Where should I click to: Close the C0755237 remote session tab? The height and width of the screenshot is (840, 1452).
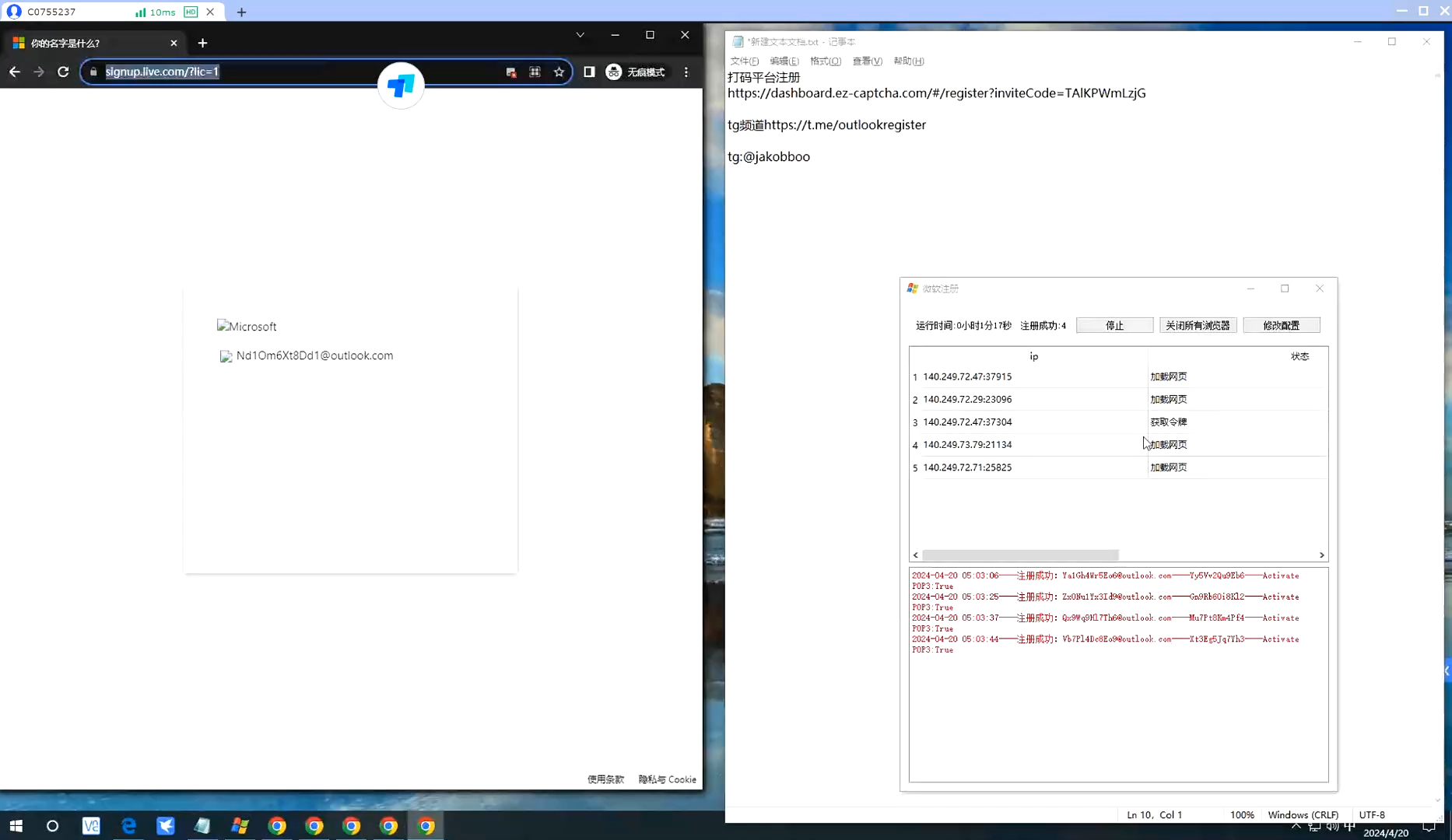210,12
